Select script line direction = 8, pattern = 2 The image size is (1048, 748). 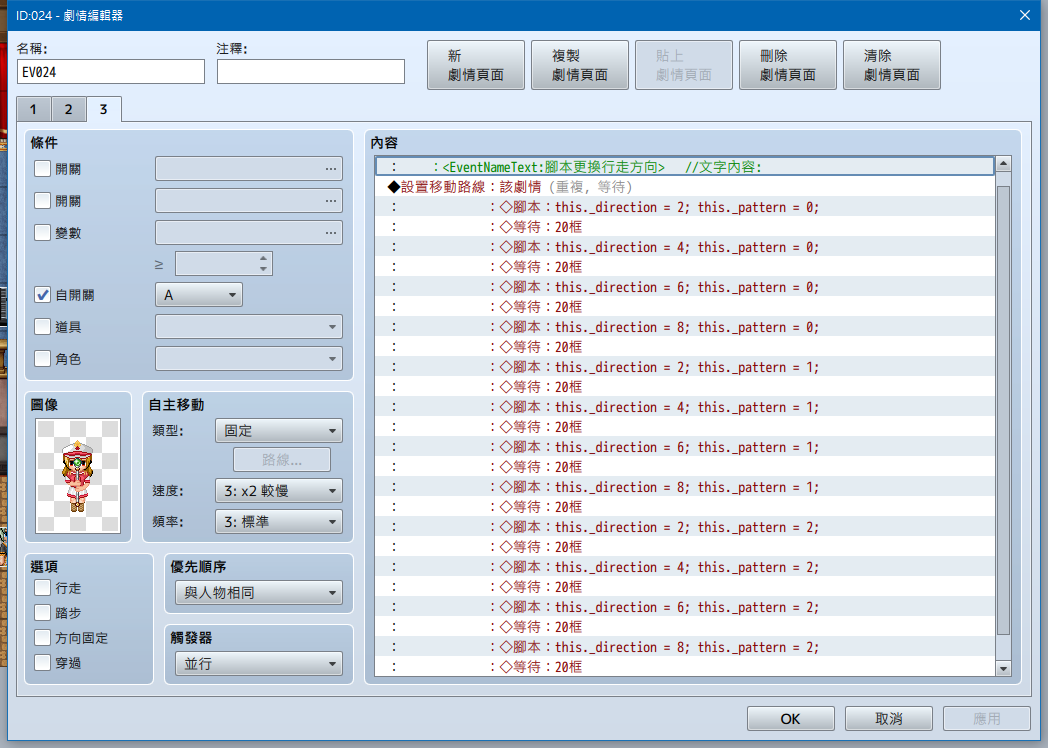pos(684,646)
